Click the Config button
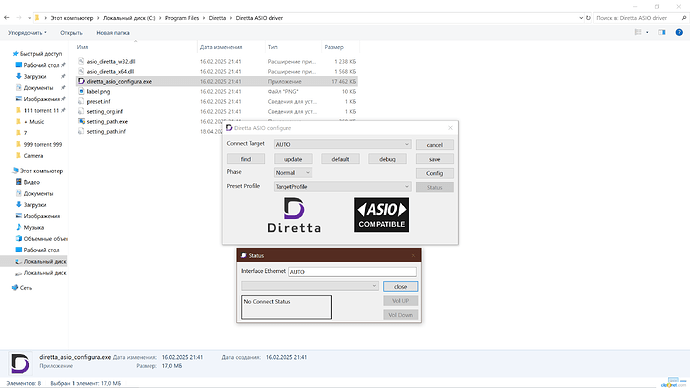 tap(434, 173)
